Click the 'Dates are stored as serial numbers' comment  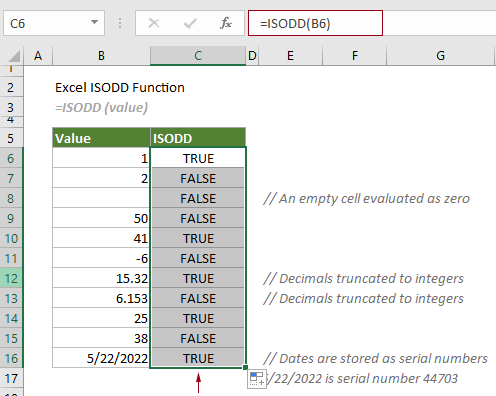375,358
